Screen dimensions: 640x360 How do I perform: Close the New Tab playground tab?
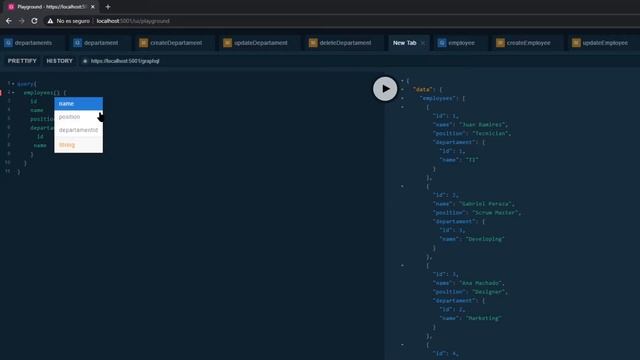(x=423, y=43)
